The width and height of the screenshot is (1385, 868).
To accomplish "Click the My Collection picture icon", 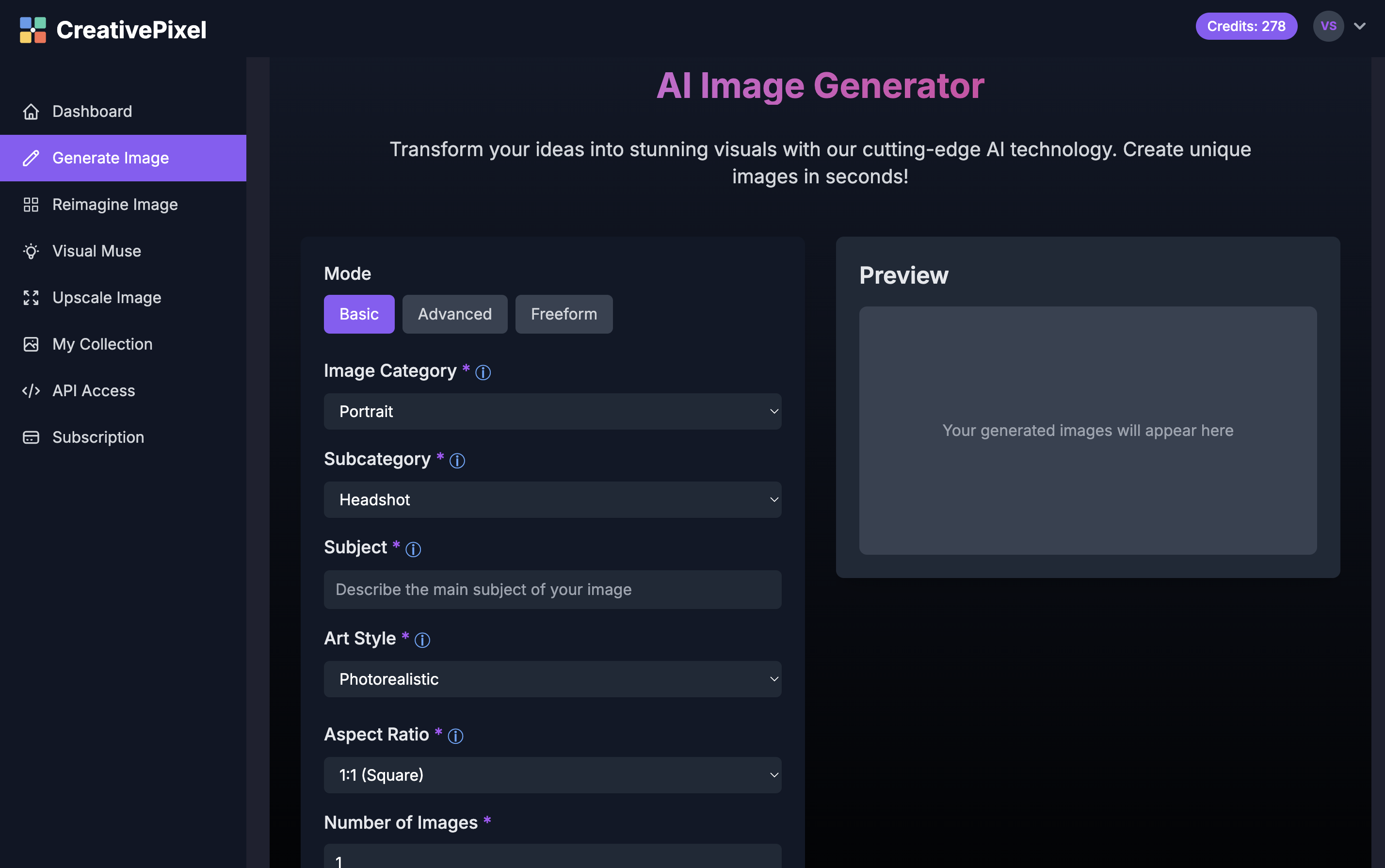I will [31, 344].
